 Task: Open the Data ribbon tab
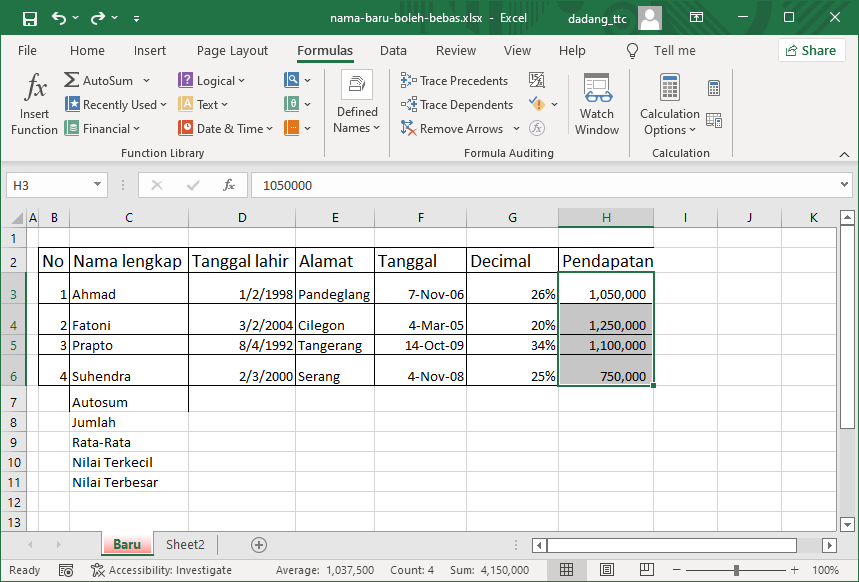coord(393,51)
